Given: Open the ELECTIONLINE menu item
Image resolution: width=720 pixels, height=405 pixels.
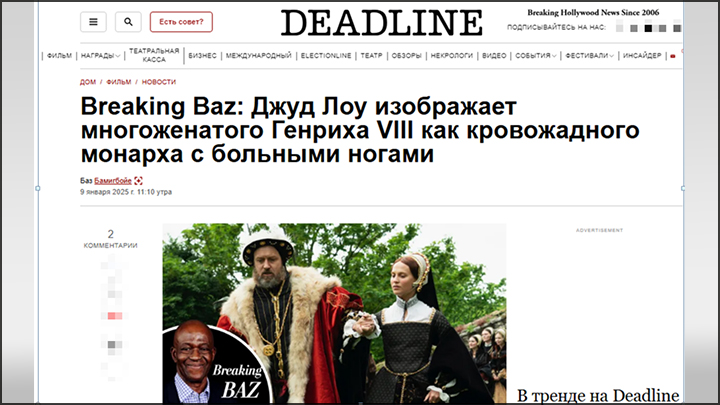Looking at the screenshot, I should pyautogui.click(x=326, y=56).
